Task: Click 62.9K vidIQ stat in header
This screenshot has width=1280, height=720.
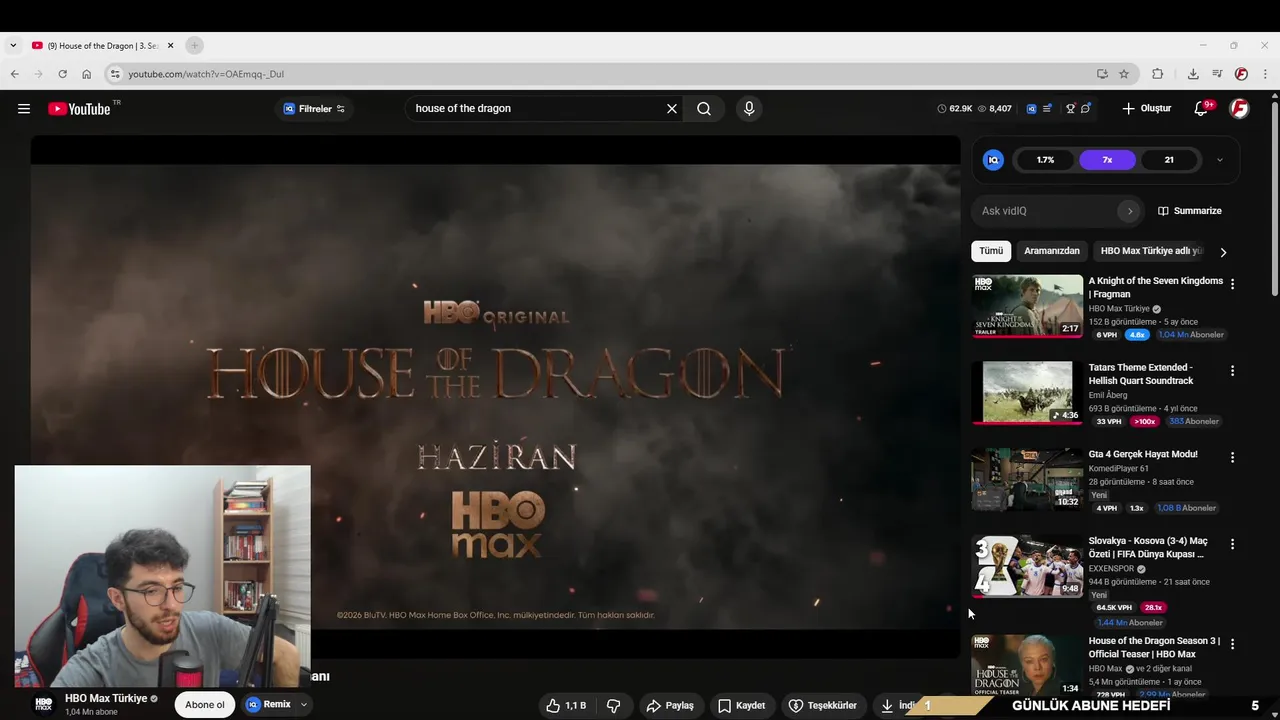Action: click(x=955, y=108)
